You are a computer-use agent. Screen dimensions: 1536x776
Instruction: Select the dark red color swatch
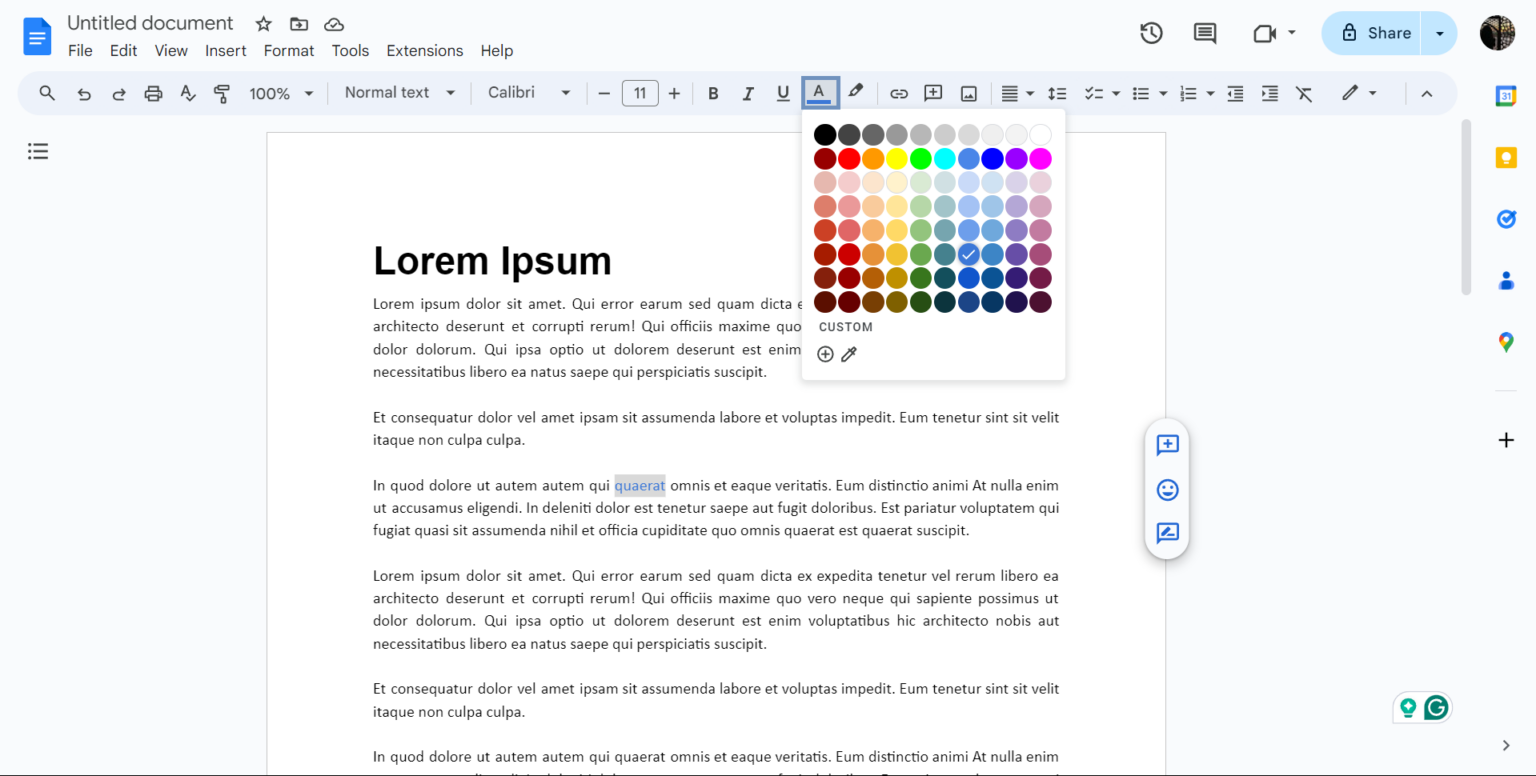click(825, 158)
